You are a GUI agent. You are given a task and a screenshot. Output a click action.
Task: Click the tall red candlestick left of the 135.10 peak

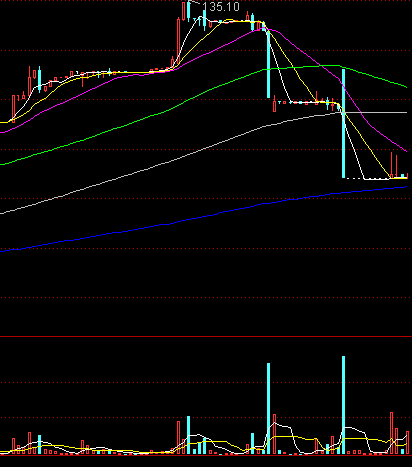click(x=178, y=42)
